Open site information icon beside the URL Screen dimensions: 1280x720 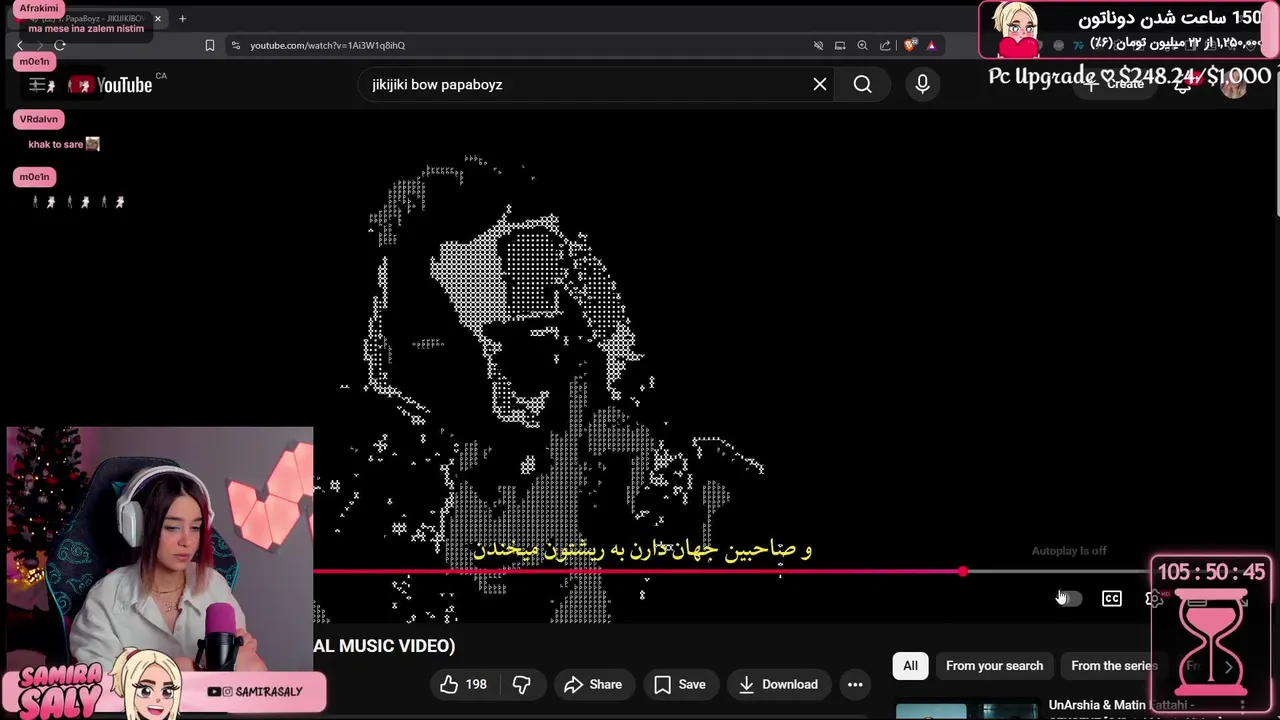click(x=235, y=45)
